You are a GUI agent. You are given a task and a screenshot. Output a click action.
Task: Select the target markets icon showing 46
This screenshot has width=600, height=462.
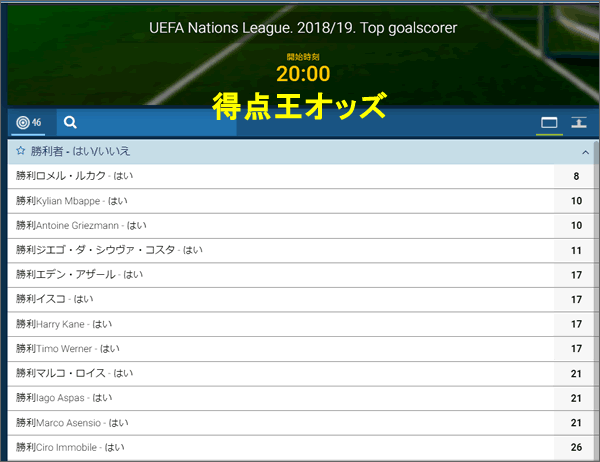tap(28, 122)
